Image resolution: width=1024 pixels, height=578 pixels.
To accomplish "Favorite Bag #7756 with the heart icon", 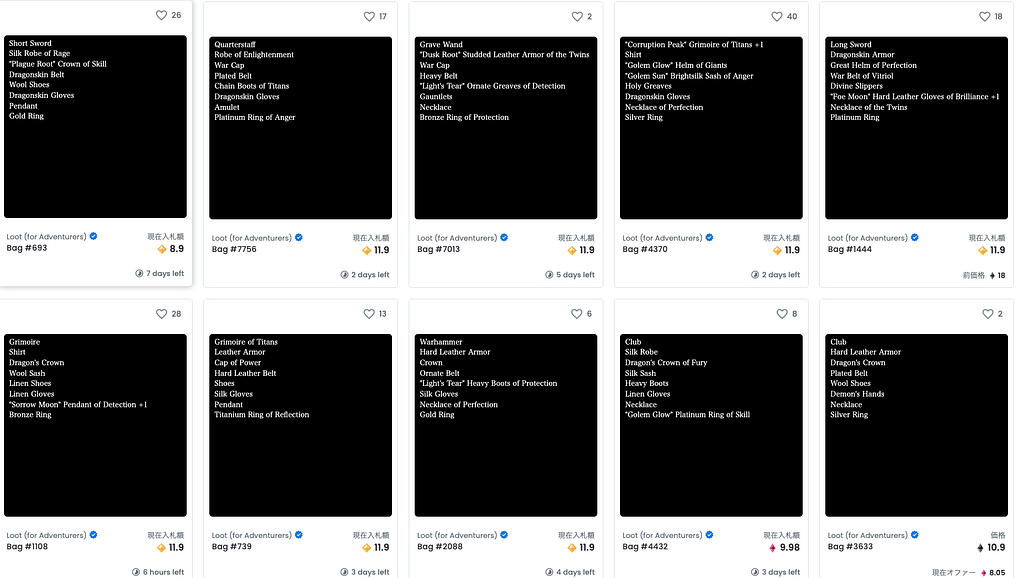I will click(x=369, y=17).
